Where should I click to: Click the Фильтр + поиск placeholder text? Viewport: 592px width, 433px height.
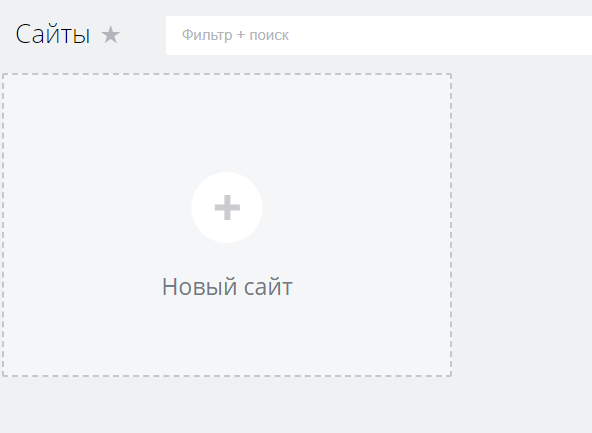235,35
